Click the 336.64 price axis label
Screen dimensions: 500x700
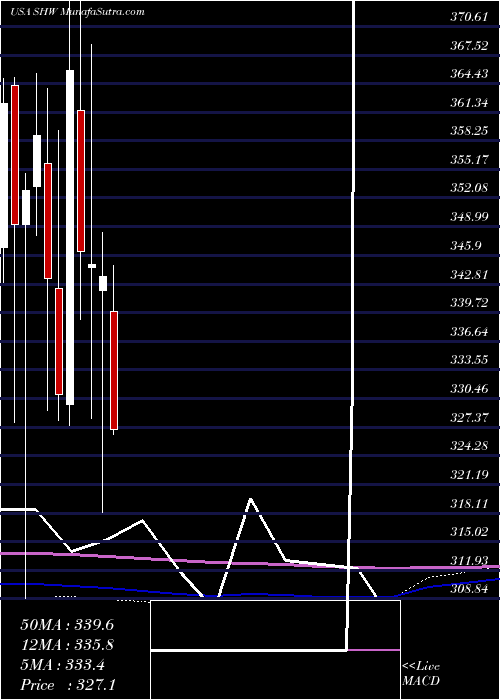[470, 332]
